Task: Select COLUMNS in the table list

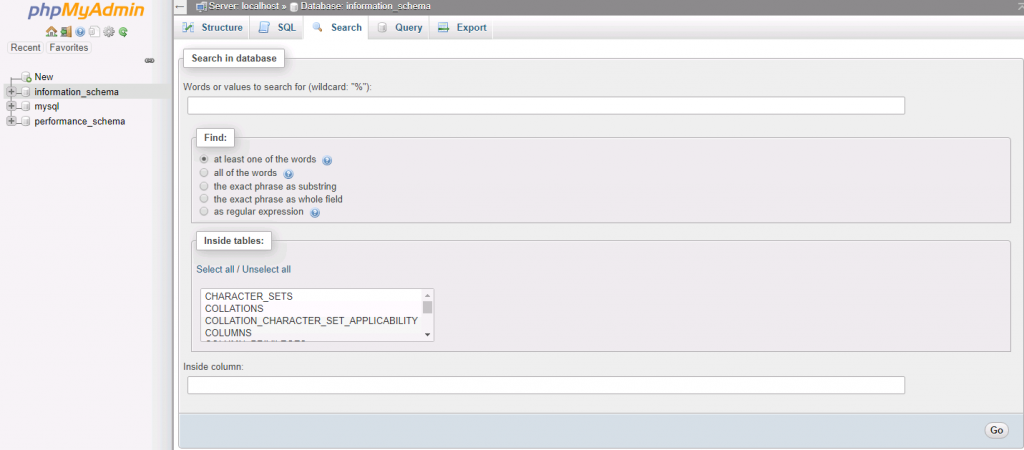Action: click(229, 333)
